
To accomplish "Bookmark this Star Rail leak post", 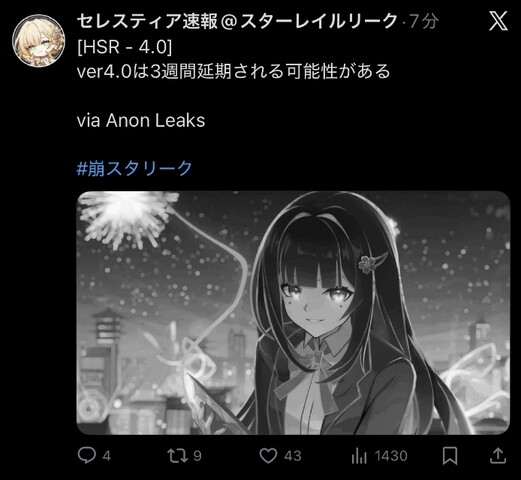I will pyautogui.click(x=450, y=456).
